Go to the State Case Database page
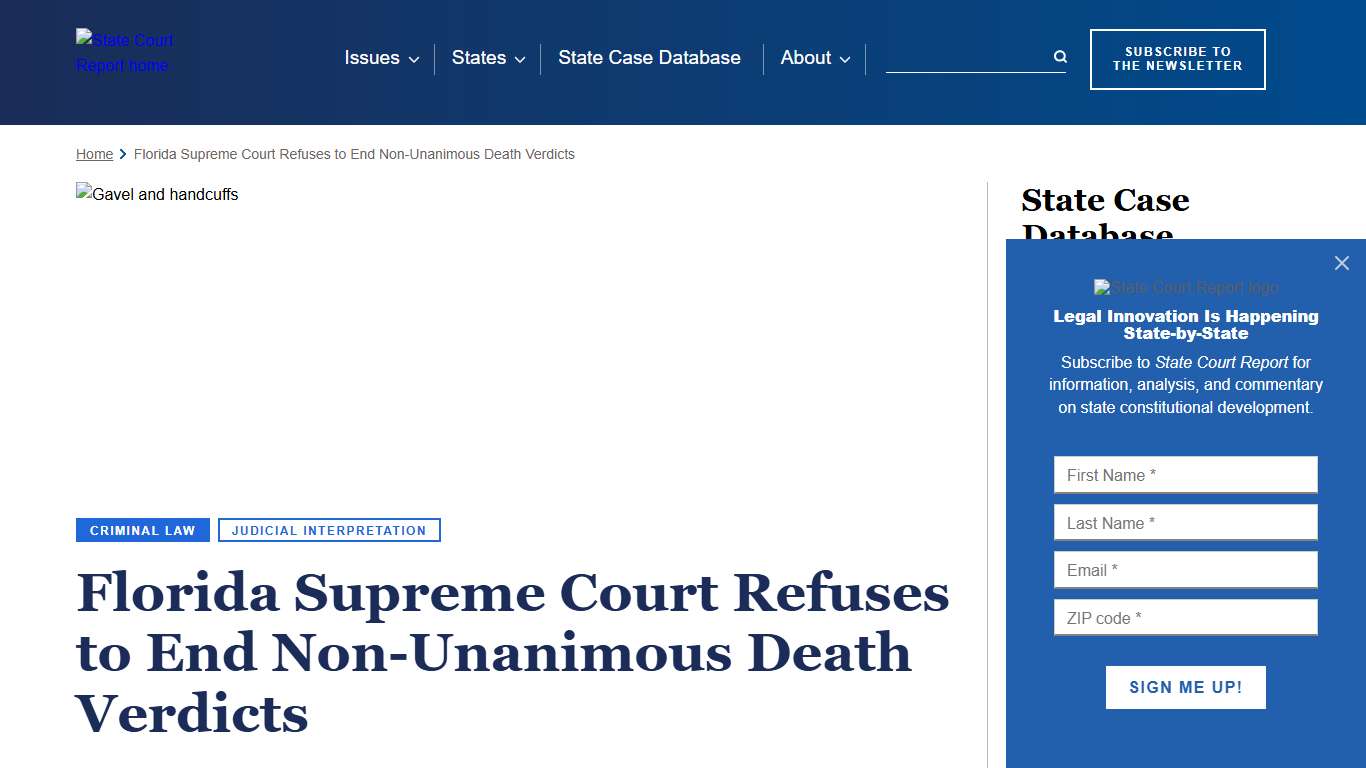The height and width of the screenshot is (768, 1366). point(649,58)
